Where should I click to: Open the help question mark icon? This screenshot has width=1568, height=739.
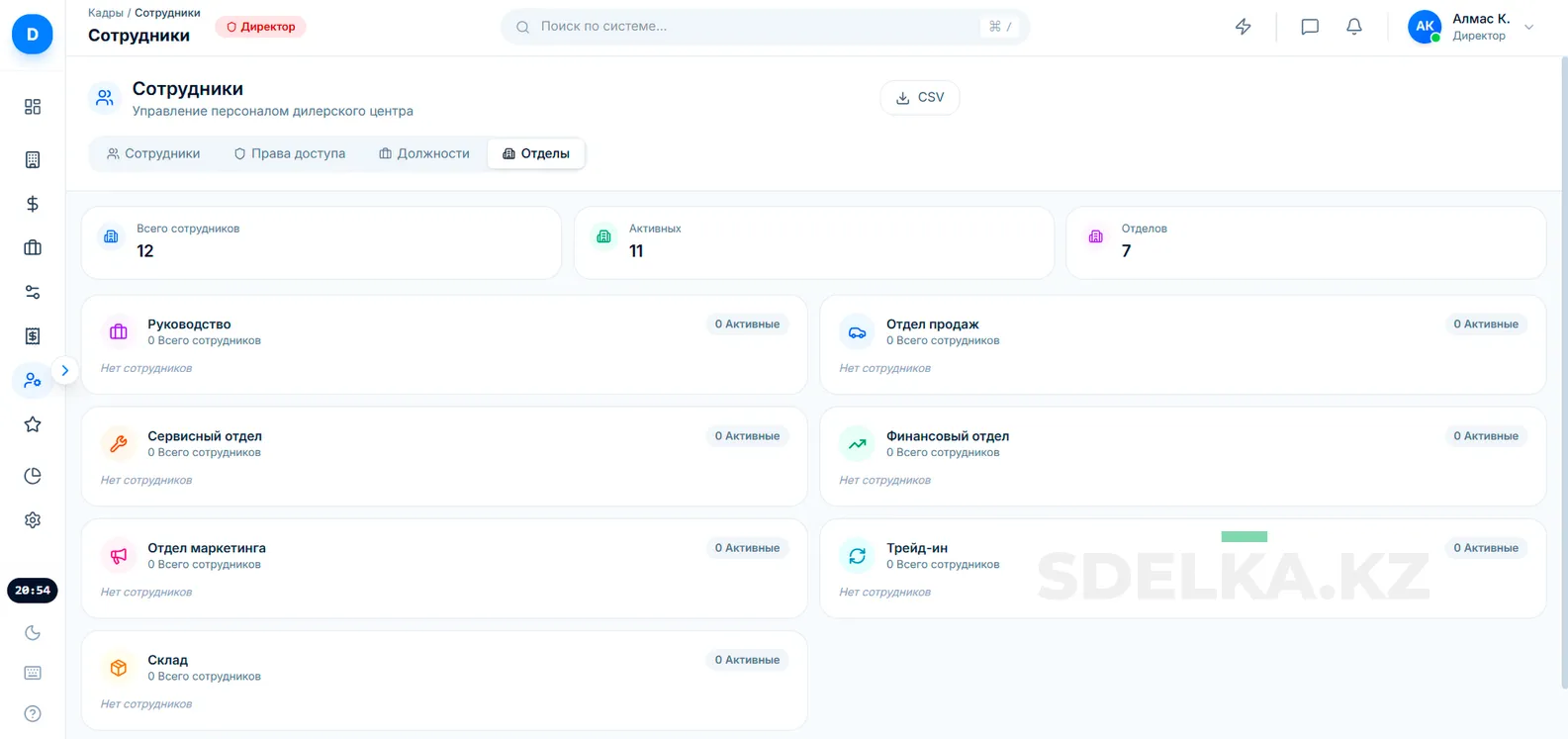point(33,714)
